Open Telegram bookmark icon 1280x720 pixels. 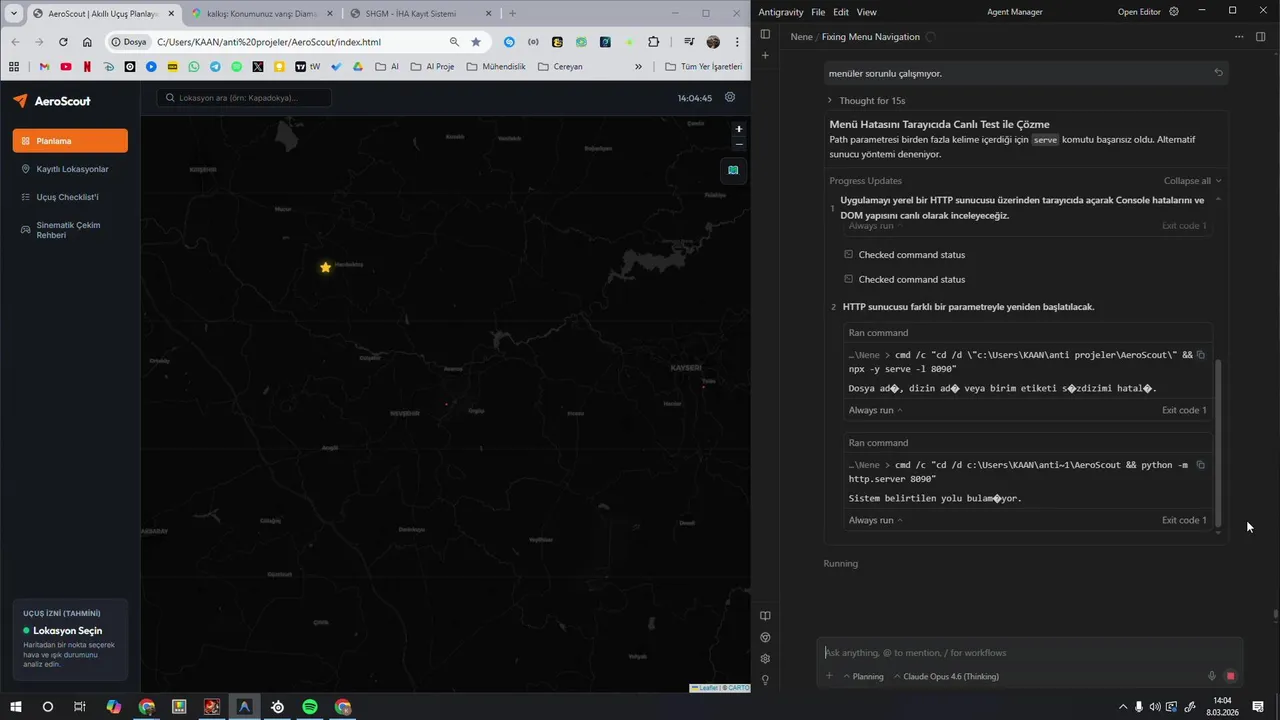coord(215,67)
